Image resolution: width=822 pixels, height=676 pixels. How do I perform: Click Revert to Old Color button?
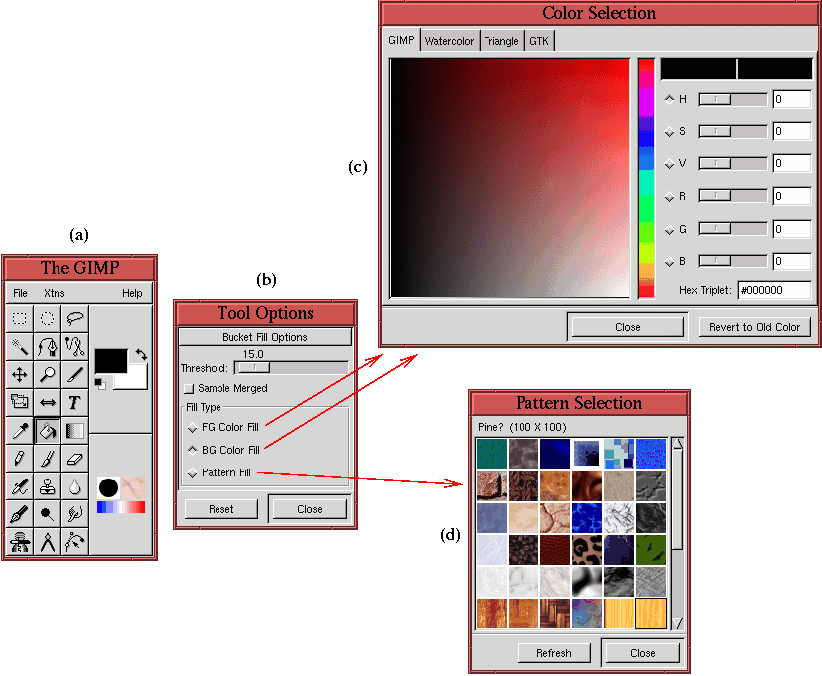tap(754, 327)
